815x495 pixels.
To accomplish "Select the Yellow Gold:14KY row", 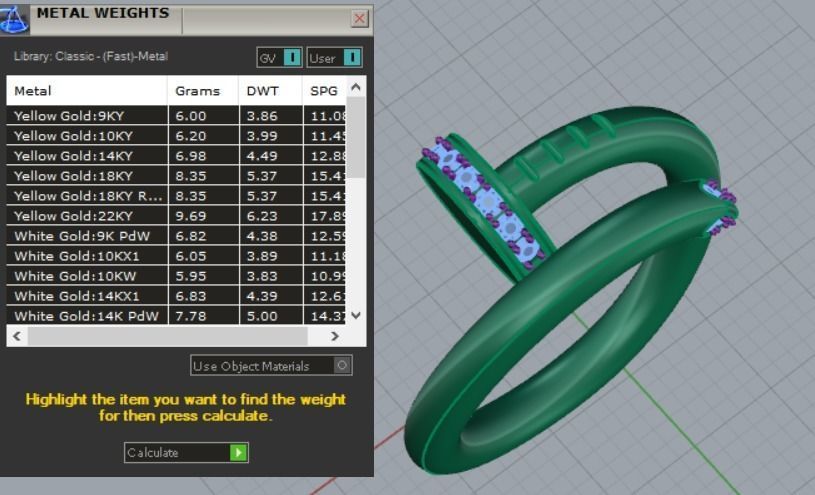I will tap(176, 155).
